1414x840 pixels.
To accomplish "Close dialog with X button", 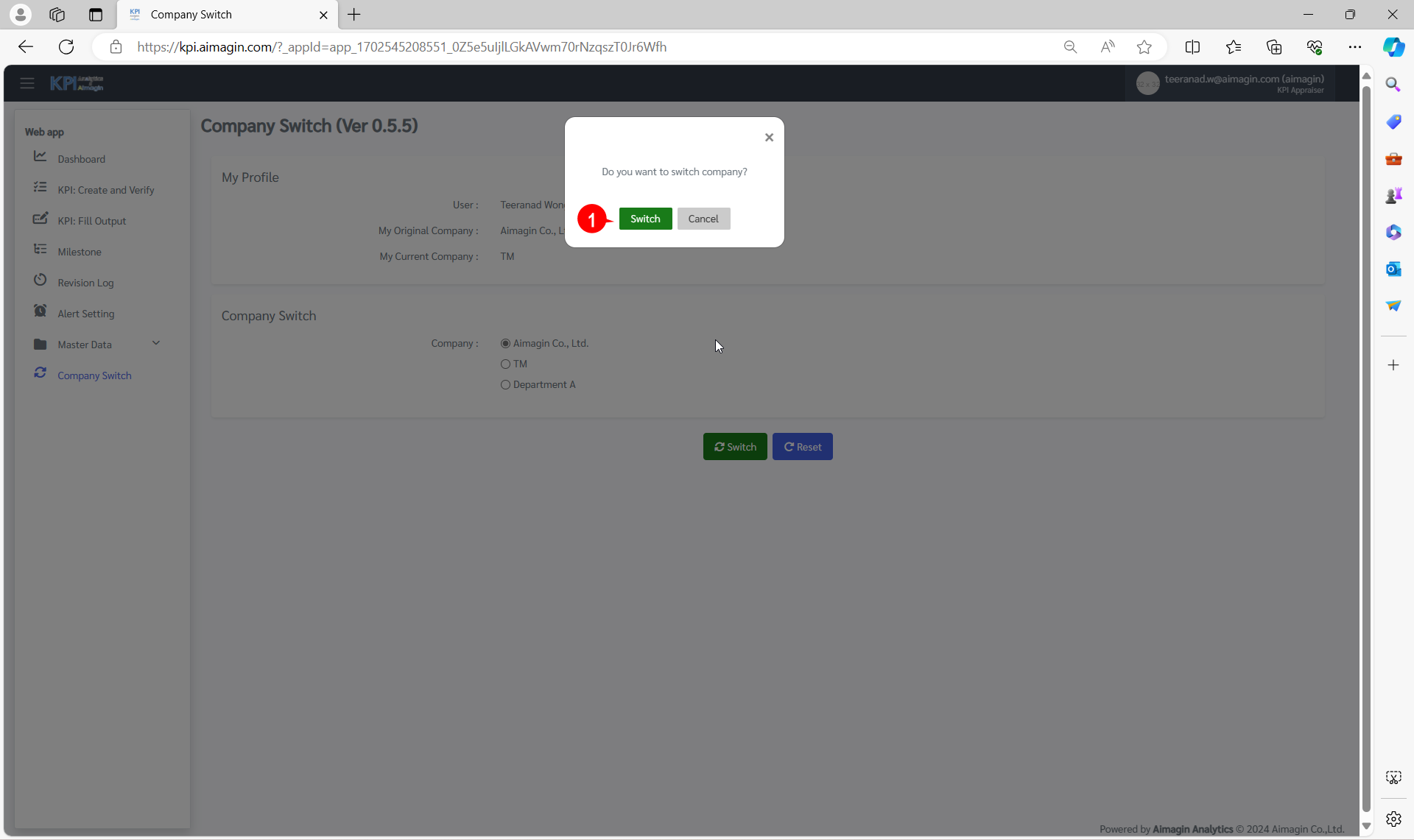I will (x=769, y=138).
